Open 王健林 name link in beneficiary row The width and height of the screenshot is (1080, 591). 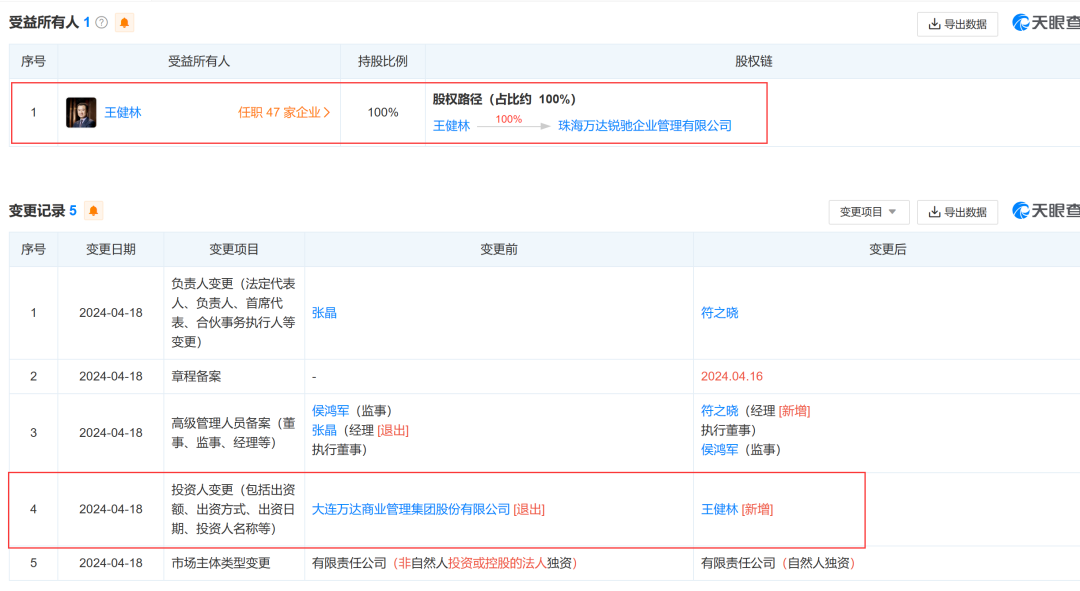pos(123,113)
